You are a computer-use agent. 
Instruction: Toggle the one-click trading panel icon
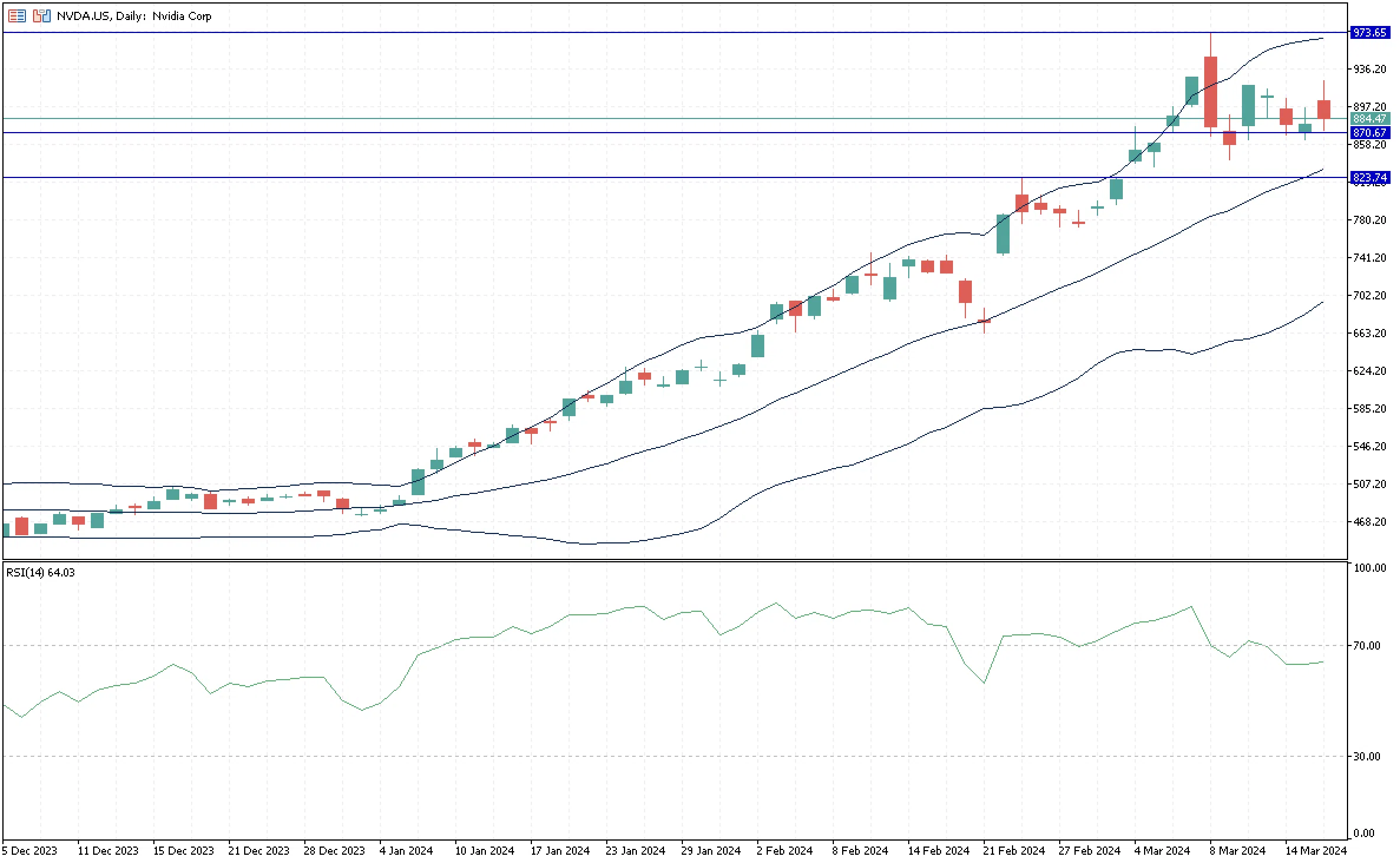pyautogui.click(x=41, y=16)
